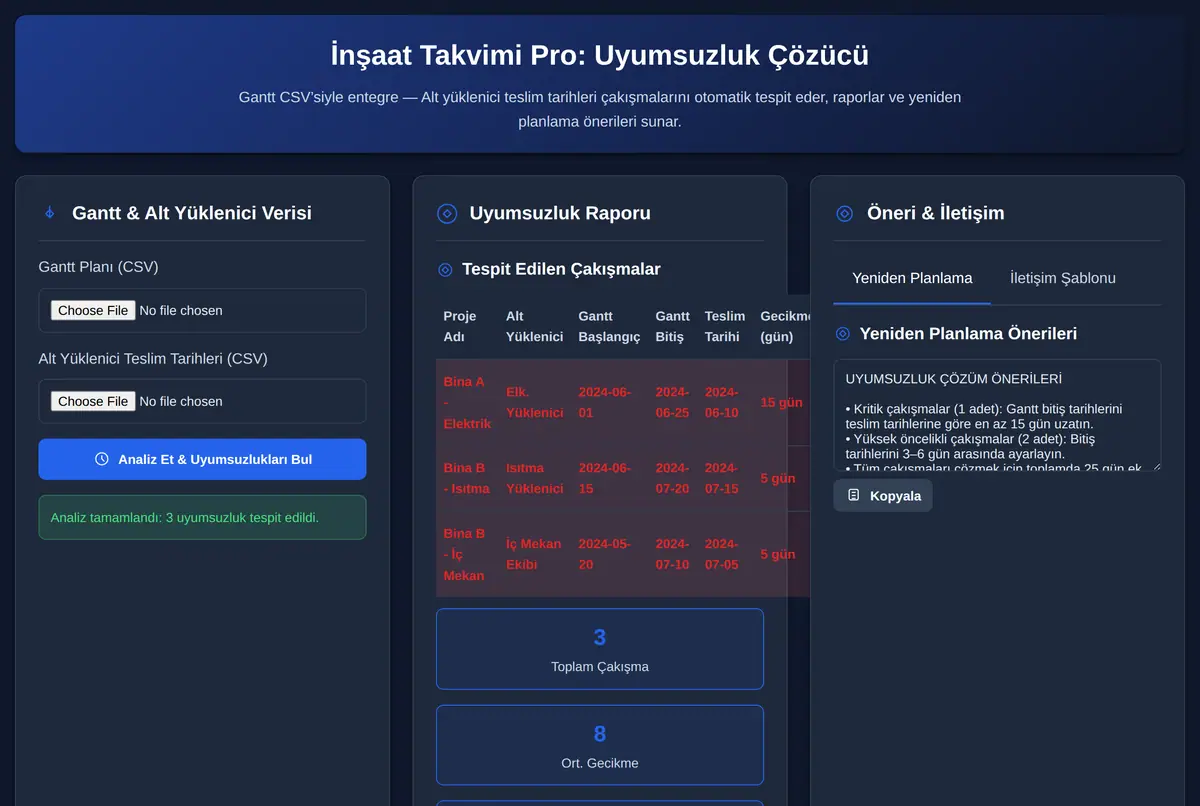Click Gantt end date 2024-06-25
Image resolution: width=1200 pixels, height=806 pixels.
click(x=672, y=402)
